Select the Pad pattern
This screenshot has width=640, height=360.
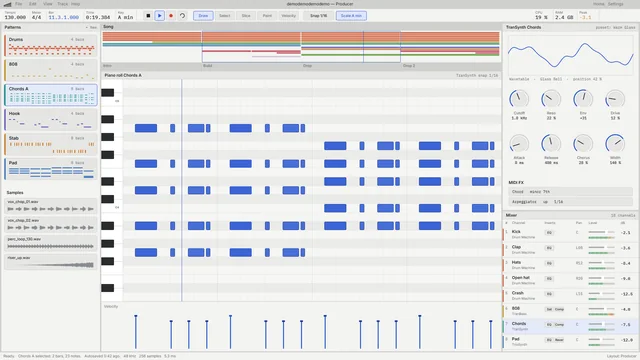click(51, 169)
